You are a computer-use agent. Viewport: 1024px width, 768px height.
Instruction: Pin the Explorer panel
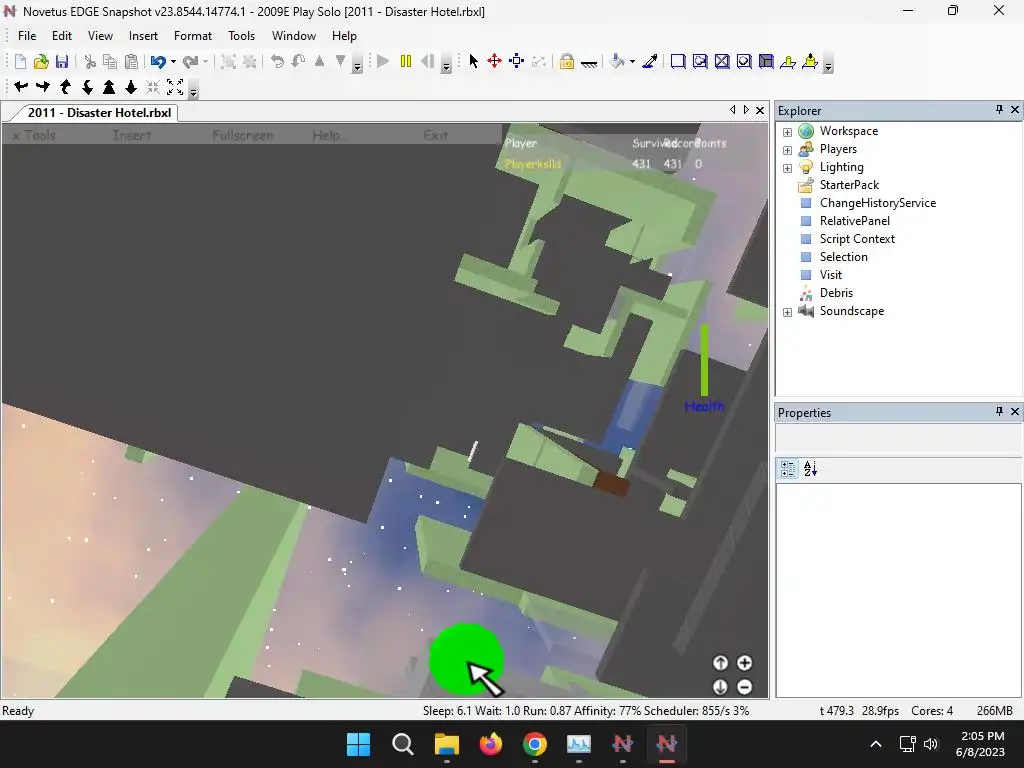pyautogui.click(x=999, y=110)
